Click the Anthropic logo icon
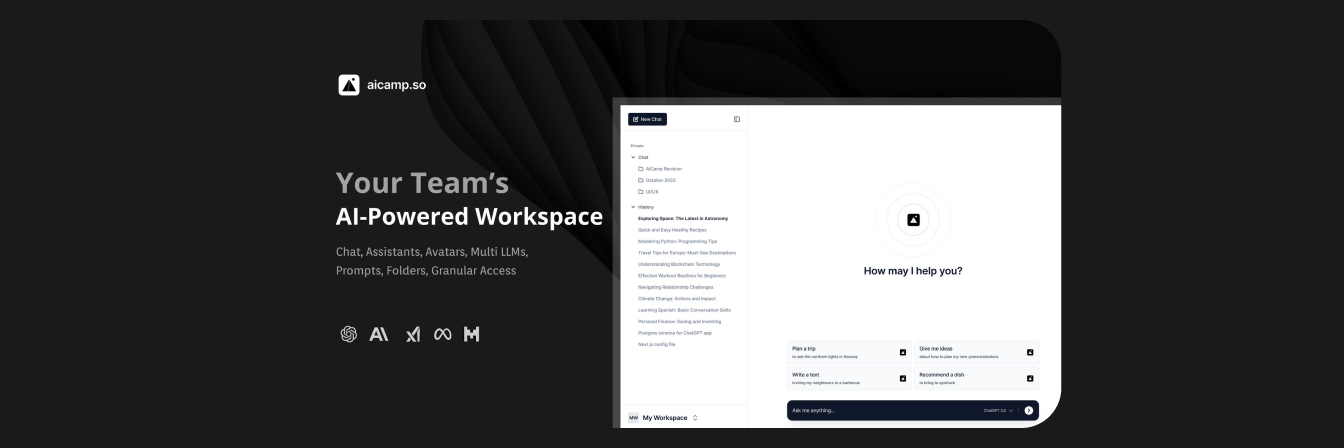 [379, 334]
